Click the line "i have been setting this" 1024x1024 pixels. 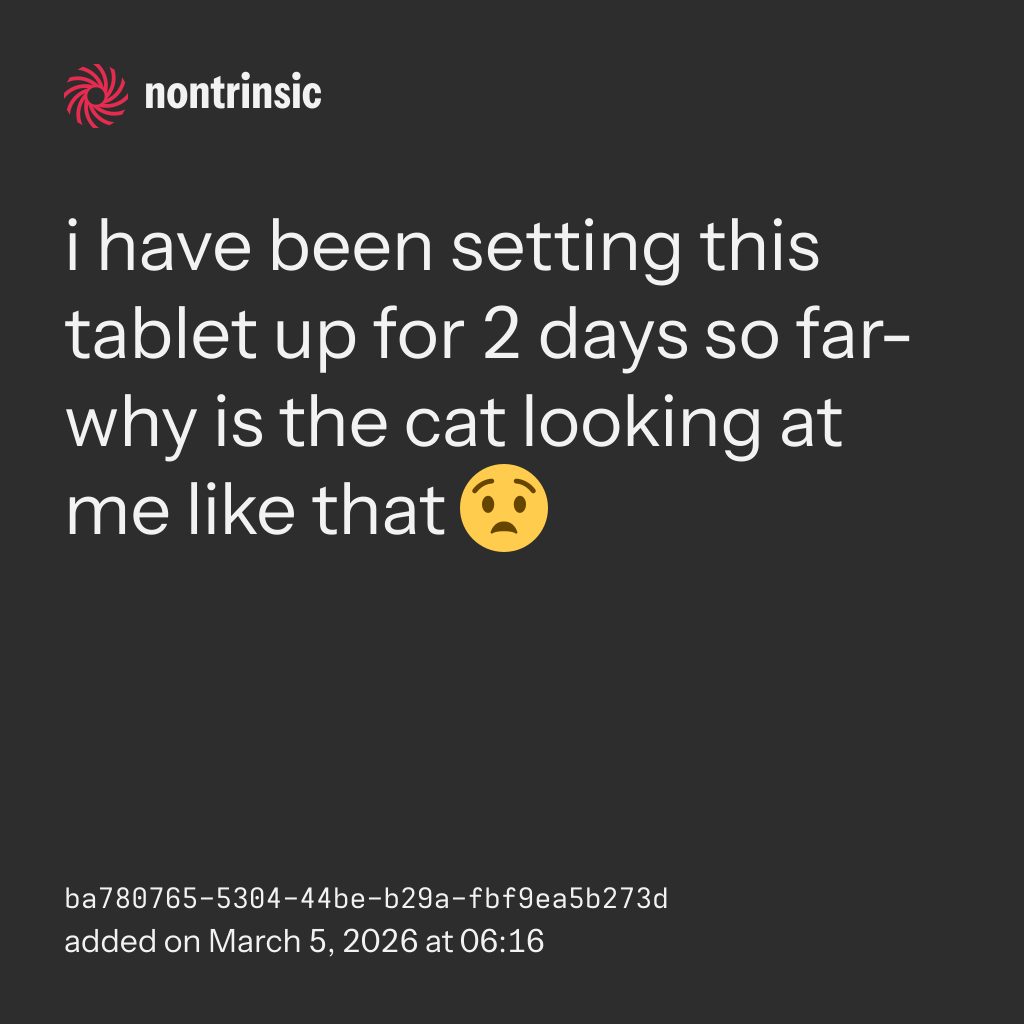pos(443,250)
